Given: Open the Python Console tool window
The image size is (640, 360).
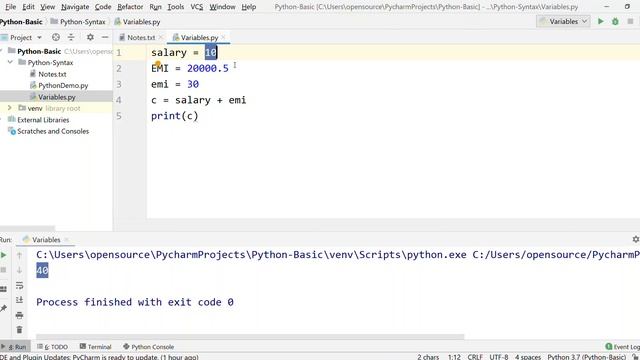Looking at the screenshot, I should pyautogui.click(x=148, y=347).
